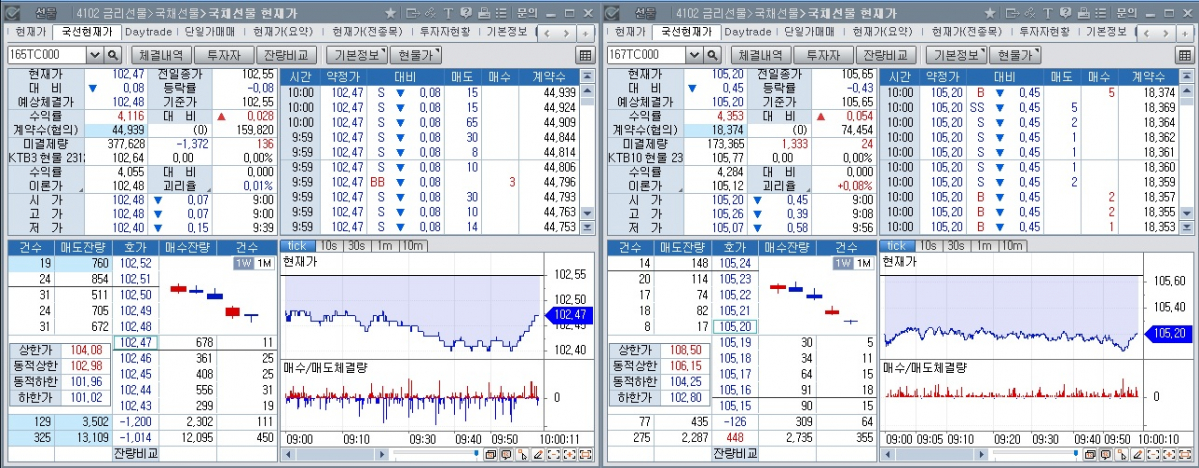Viewport: 1199px width, 468px height.
Task: Open 단일가매매 tab in left window
Action: 210,32
